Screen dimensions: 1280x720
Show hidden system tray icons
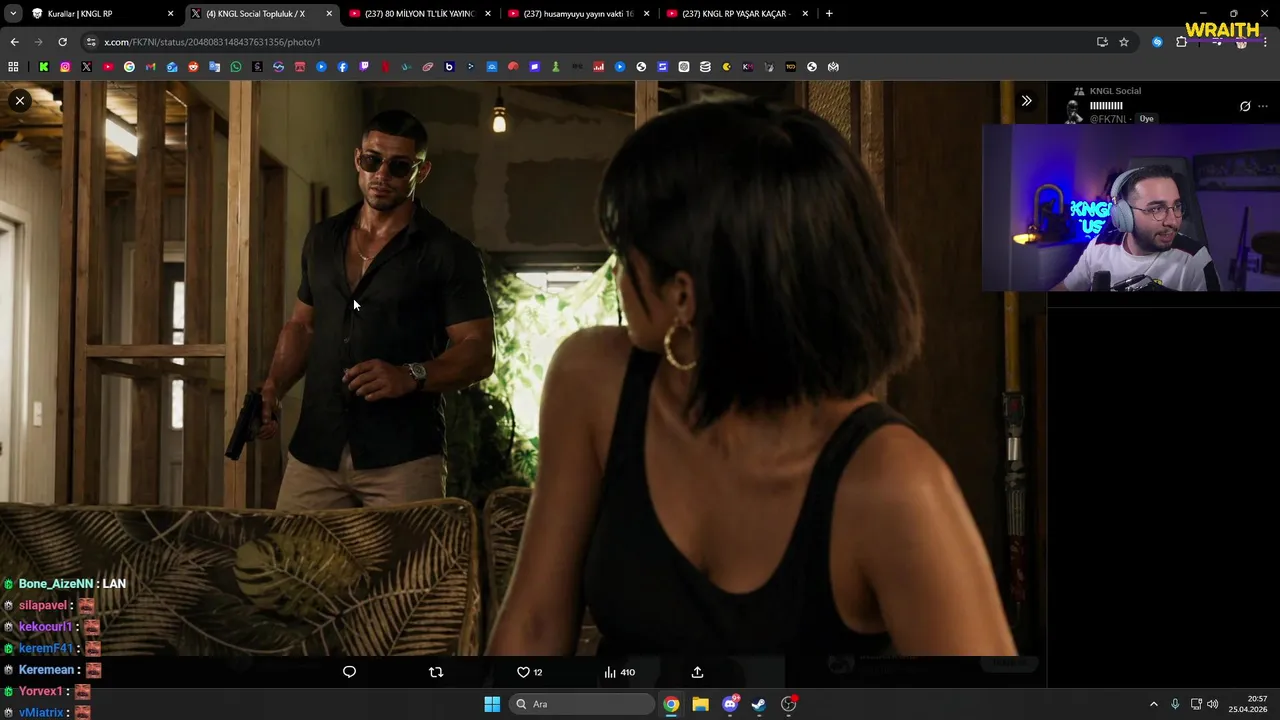pyautogui.click(x=1153, y=704)
